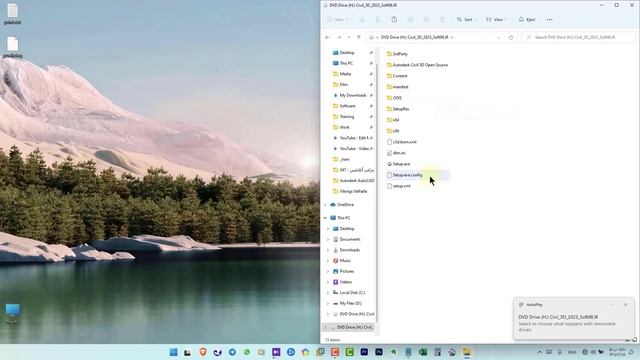Click the Share icon in toolbar

[x=426, y=20]
